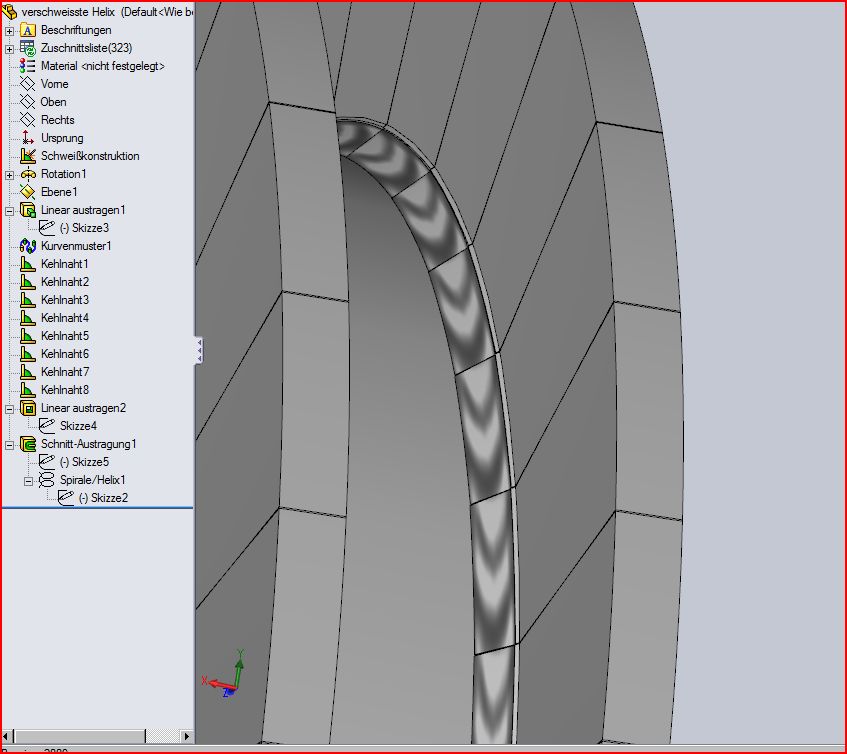The height and width of the screenshot is (754, 847).
Task: Click the right arrow of the tree scrollbar
Action: (x=186, y=736)
